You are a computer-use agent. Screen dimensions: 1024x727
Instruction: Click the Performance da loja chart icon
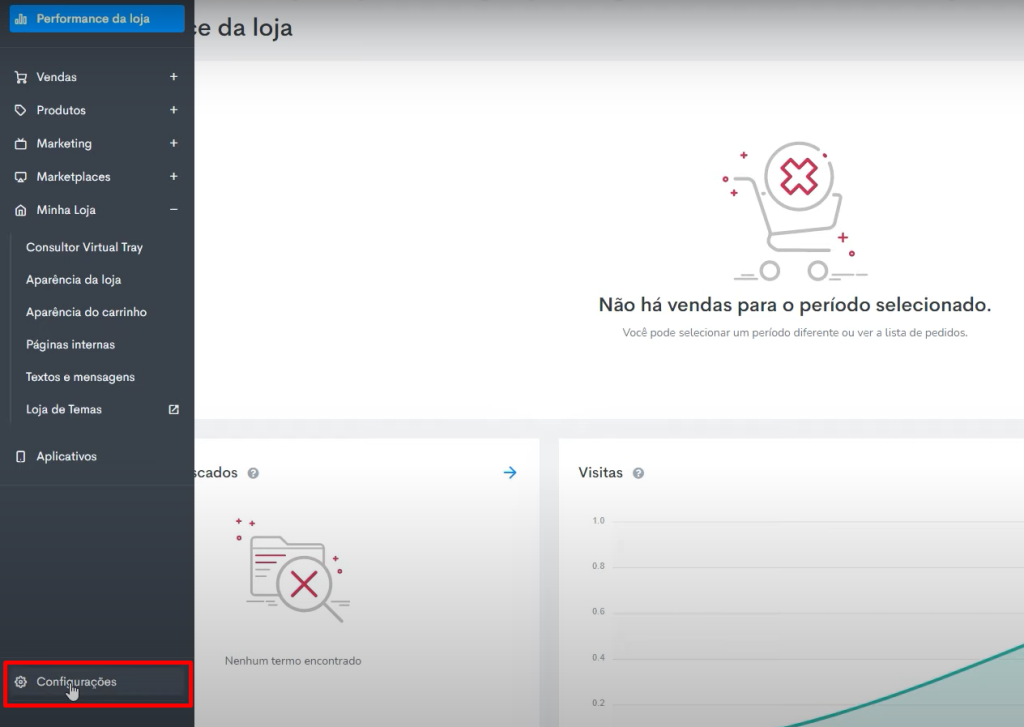[22, 18]
